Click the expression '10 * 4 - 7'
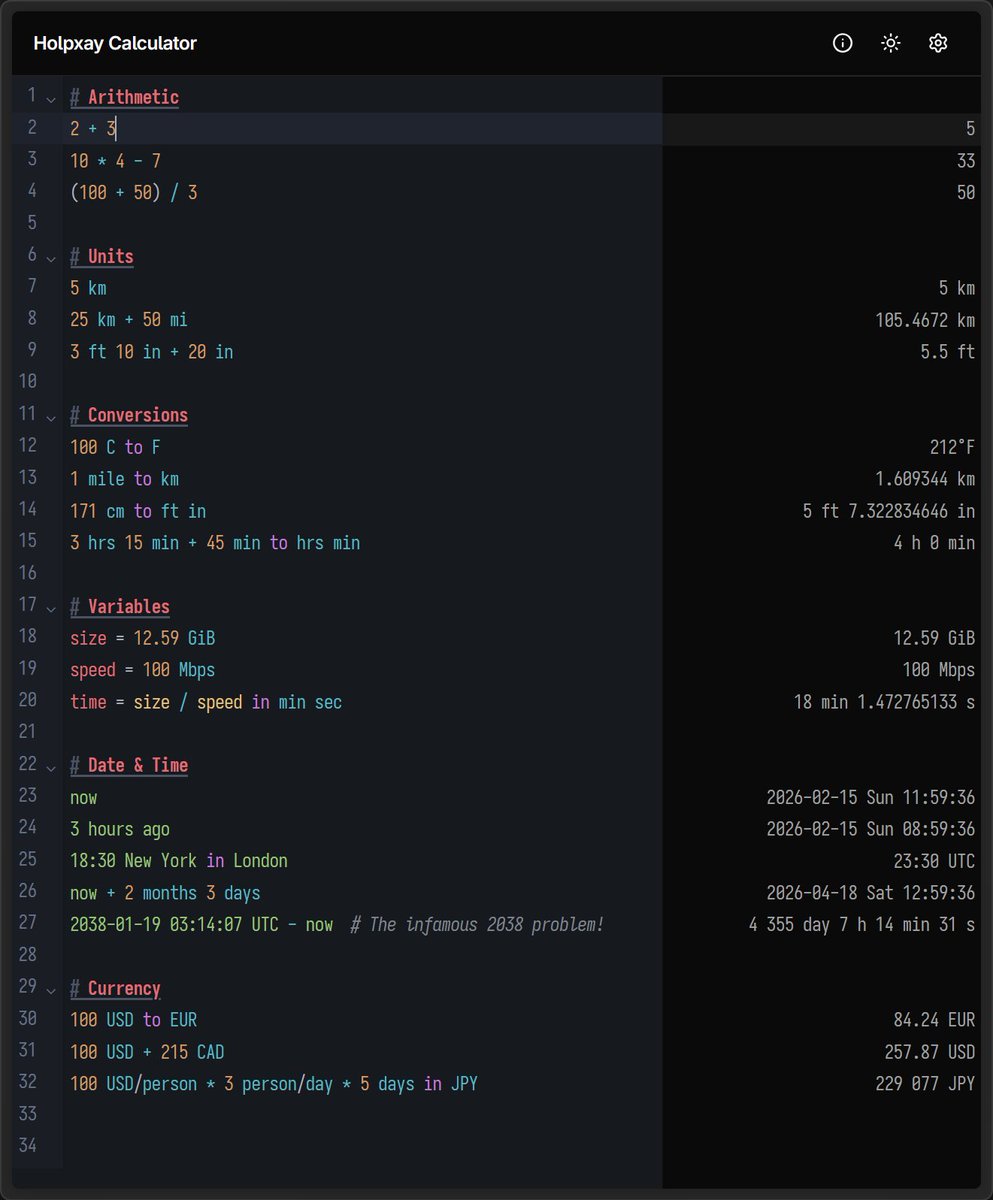993x1200 pixels. pos(115,161)
